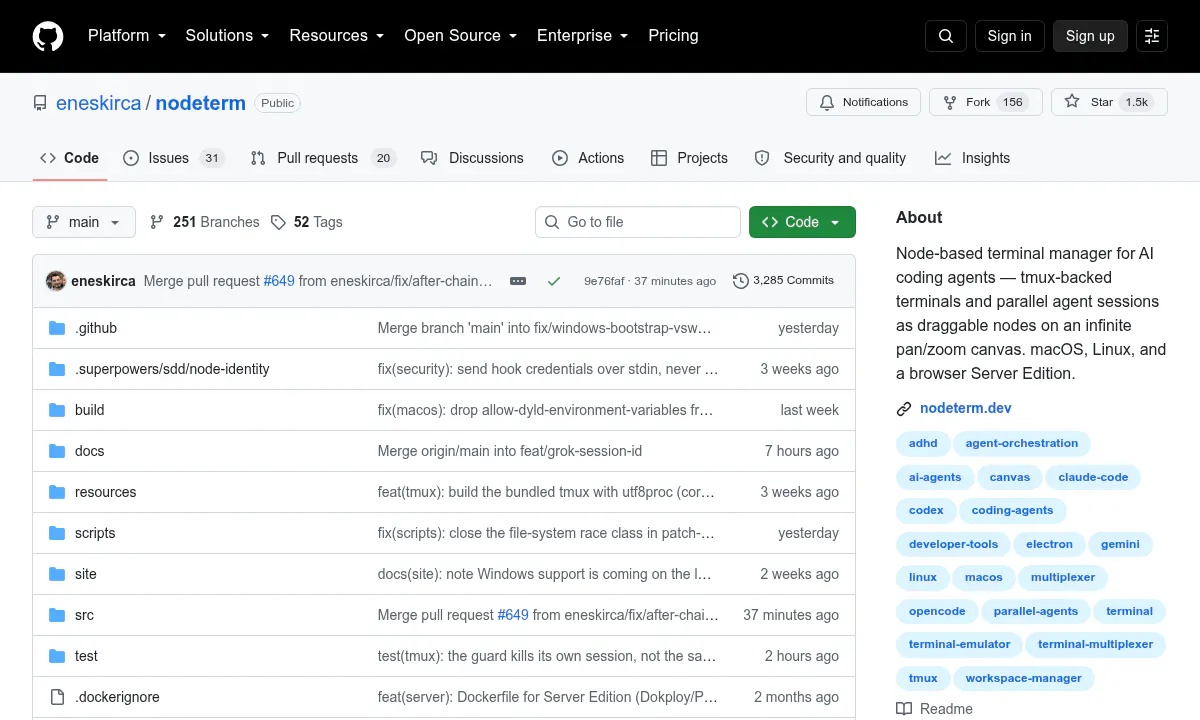The width and height of the screenshot is (1200, 720).
Task: Open the Pull requests tab
Action: tap(323, 158)
